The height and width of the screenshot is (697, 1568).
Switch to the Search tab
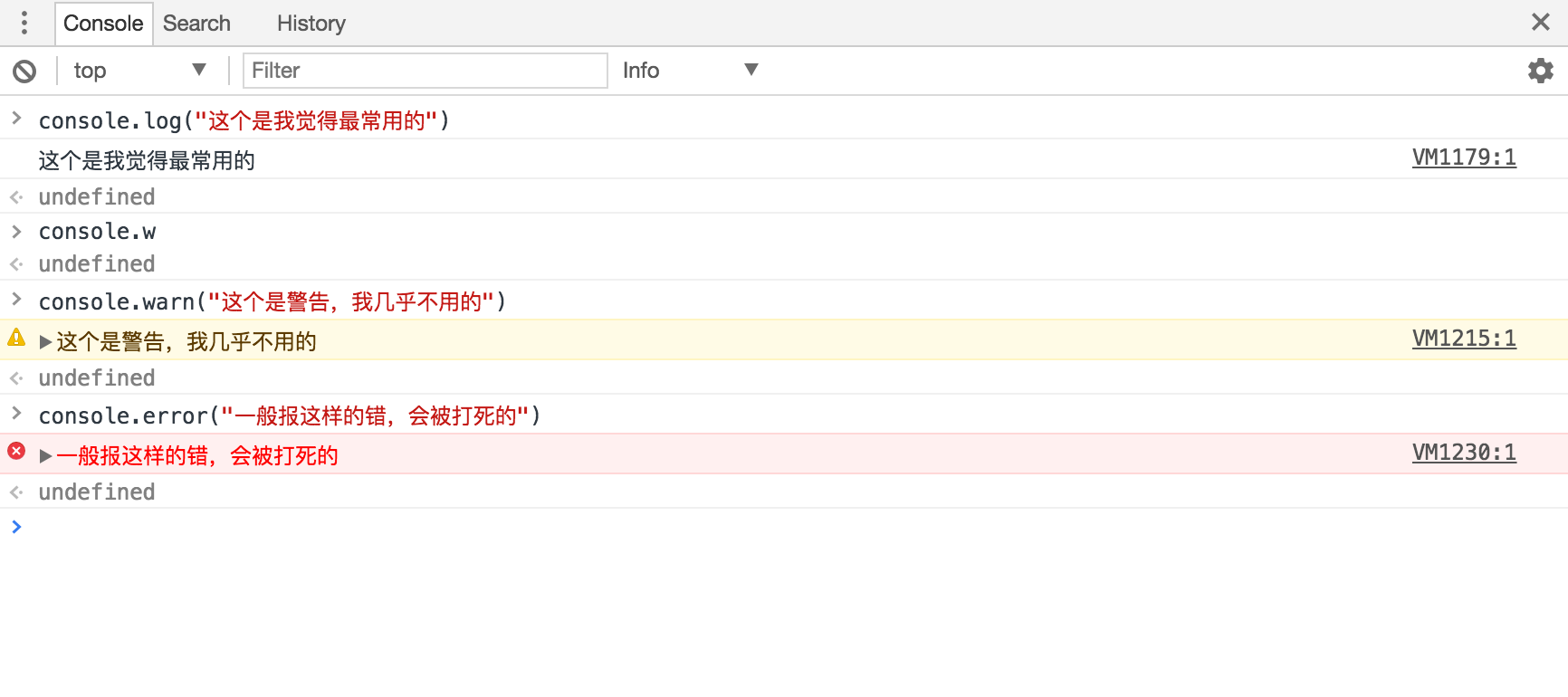(196, 24)
